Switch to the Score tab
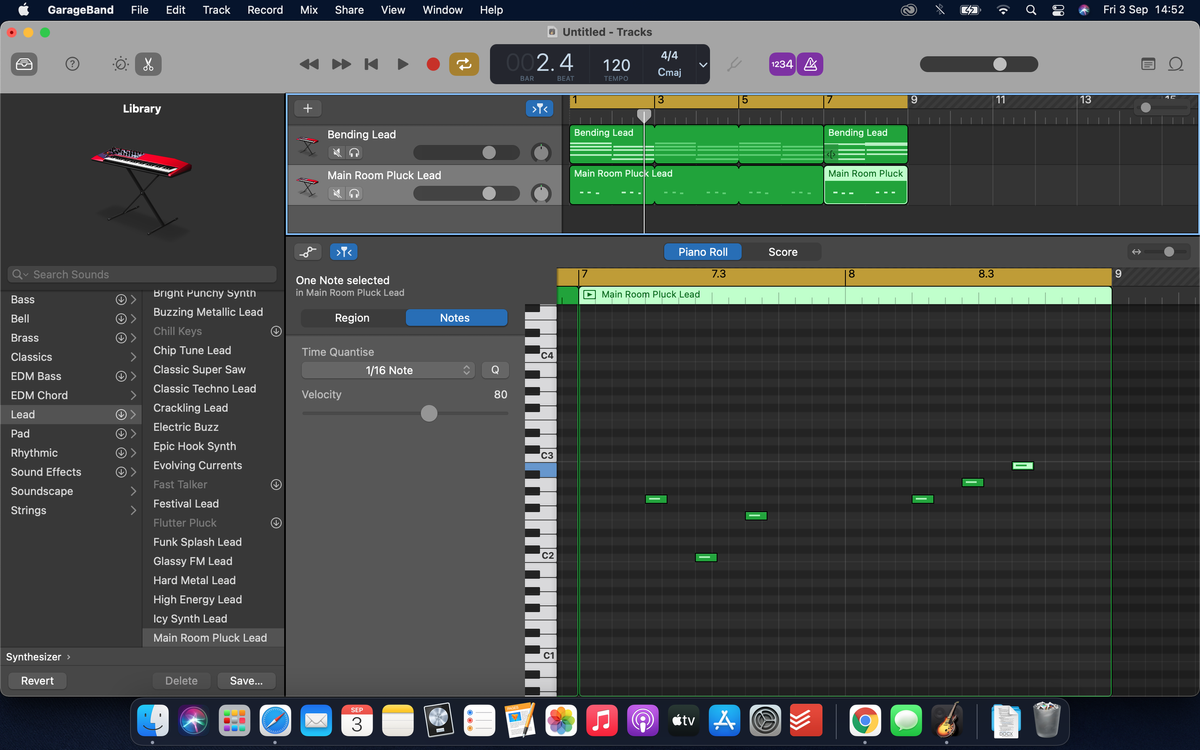Screen dimensions: 1200x750 784,252
